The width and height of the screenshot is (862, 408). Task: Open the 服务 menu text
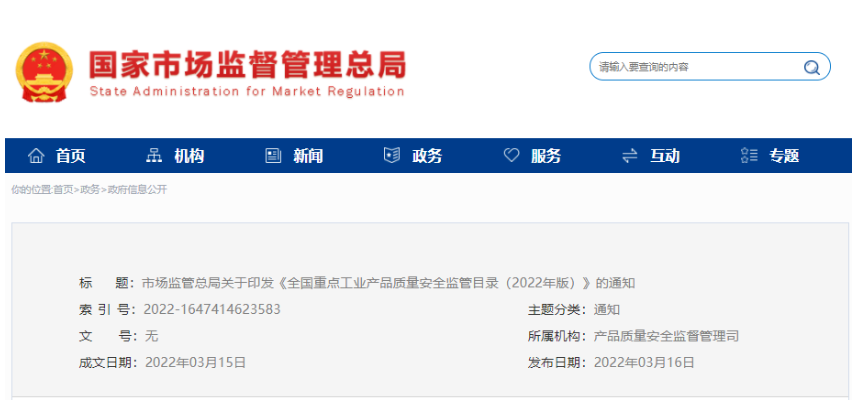(x=546, y=156)
